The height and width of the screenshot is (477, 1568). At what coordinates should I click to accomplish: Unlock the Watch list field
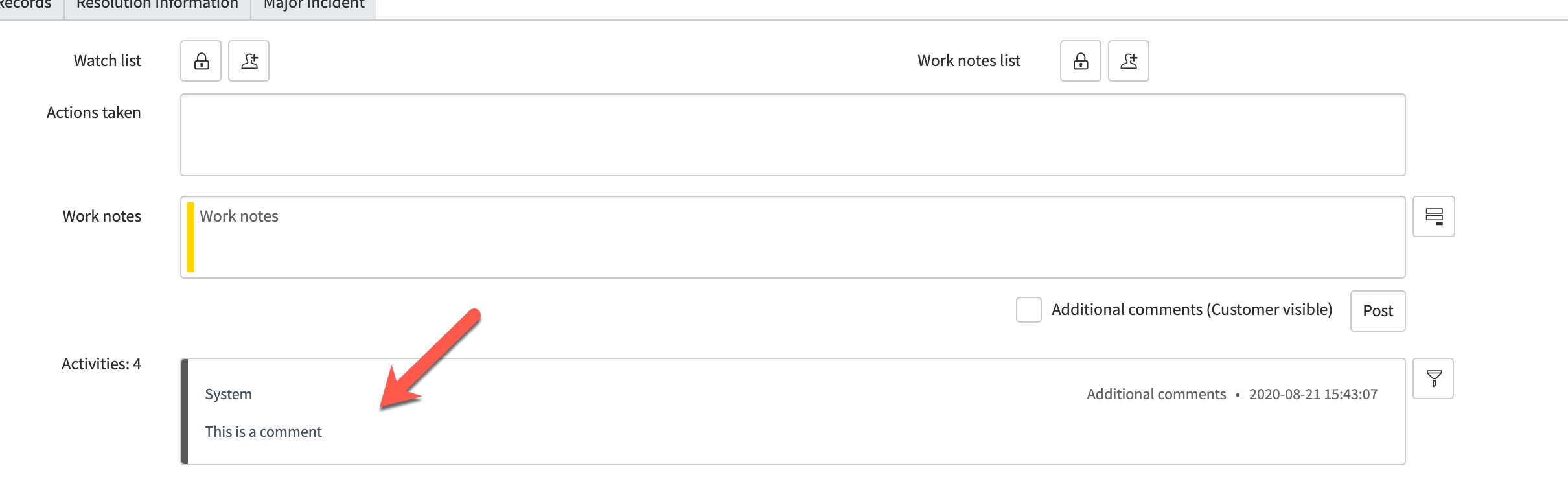[201, 61]
